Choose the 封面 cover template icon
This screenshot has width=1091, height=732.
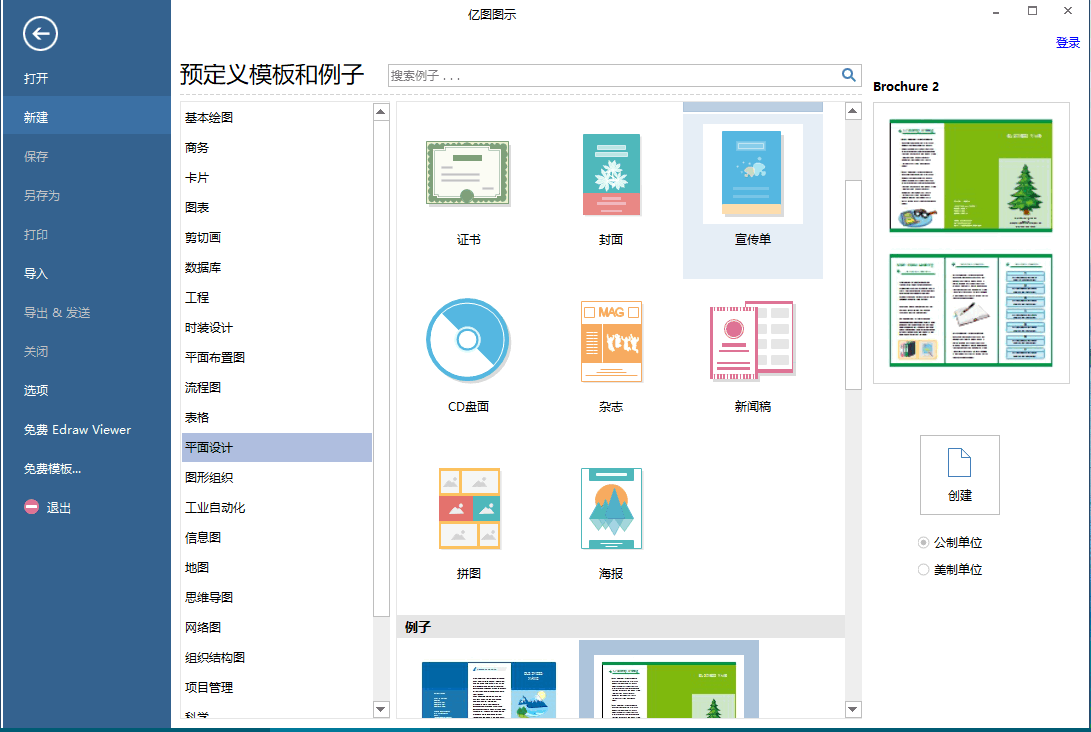tap(611, 175)
